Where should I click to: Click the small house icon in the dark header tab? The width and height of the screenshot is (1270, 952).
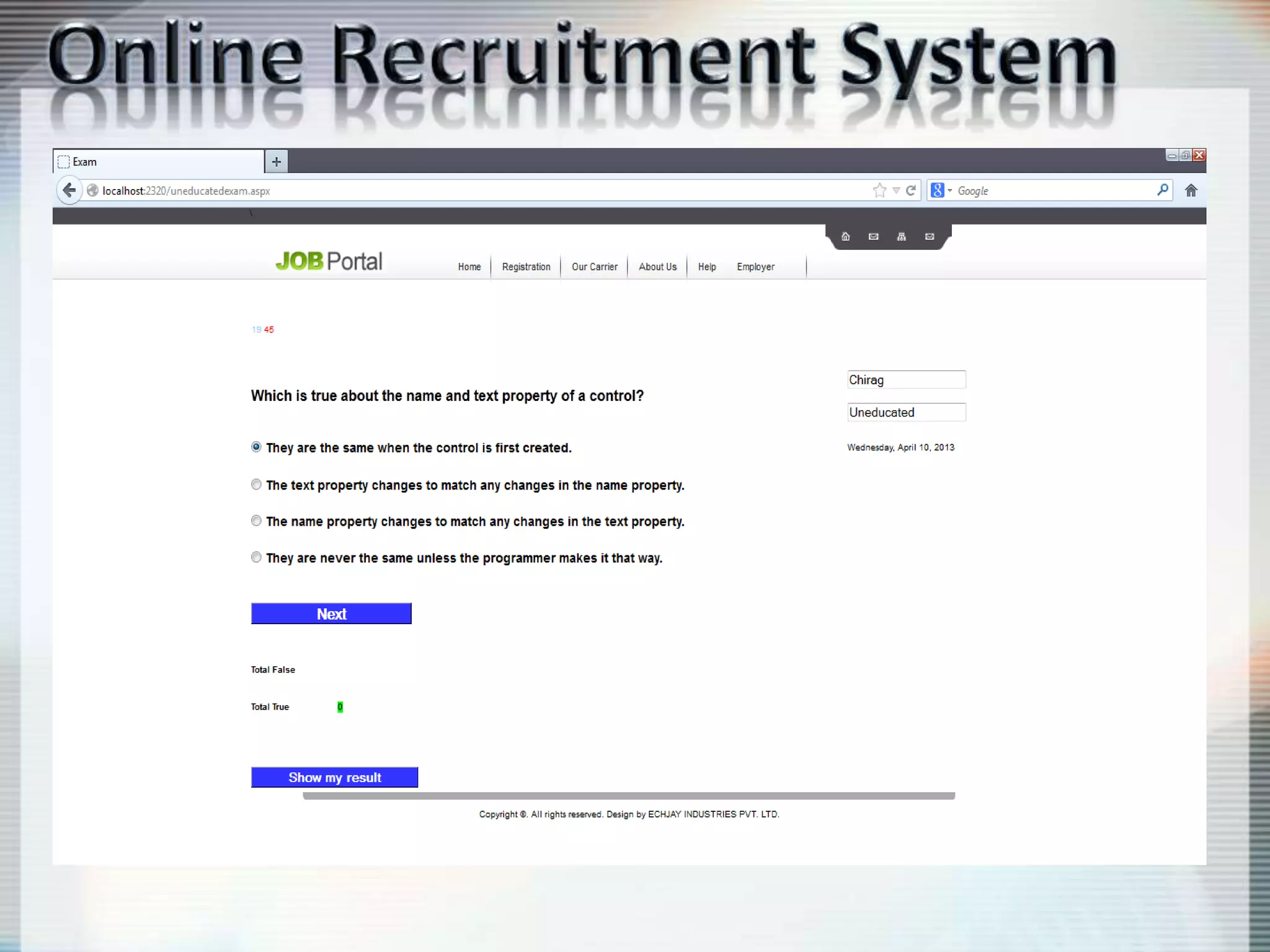point(845,236)
